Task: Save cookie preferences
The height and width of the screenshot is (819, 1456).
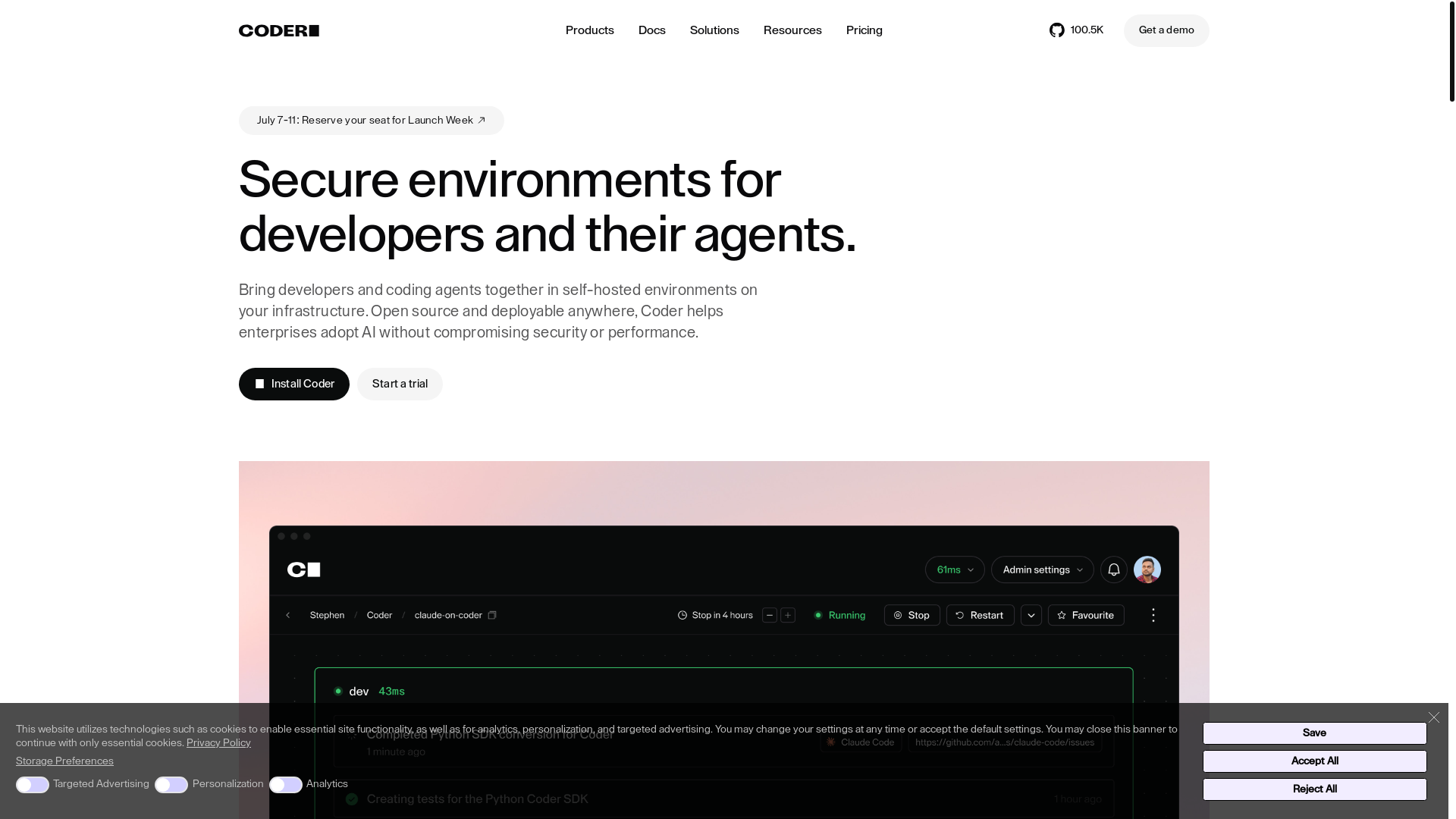Action: pyautogui.click(x=1314, y=733)
